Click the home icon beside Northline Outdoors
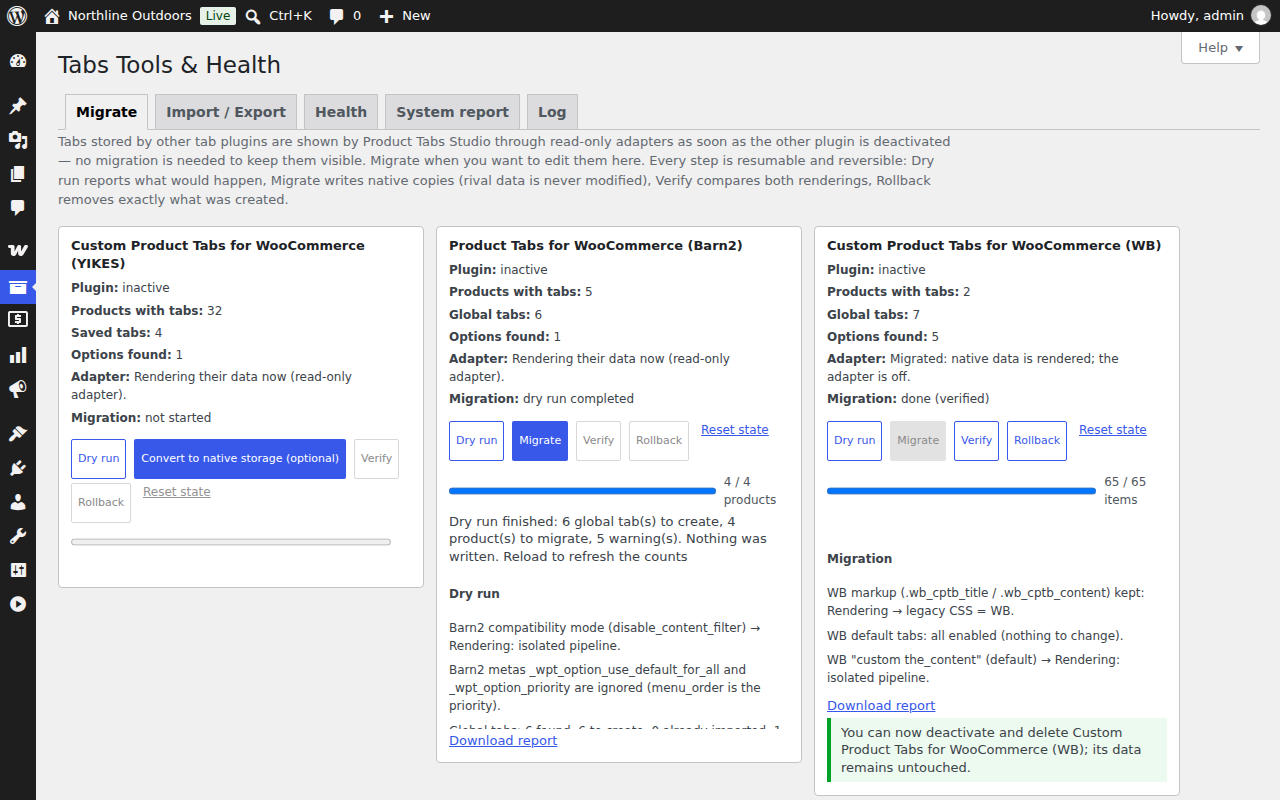 pos(52,16)
